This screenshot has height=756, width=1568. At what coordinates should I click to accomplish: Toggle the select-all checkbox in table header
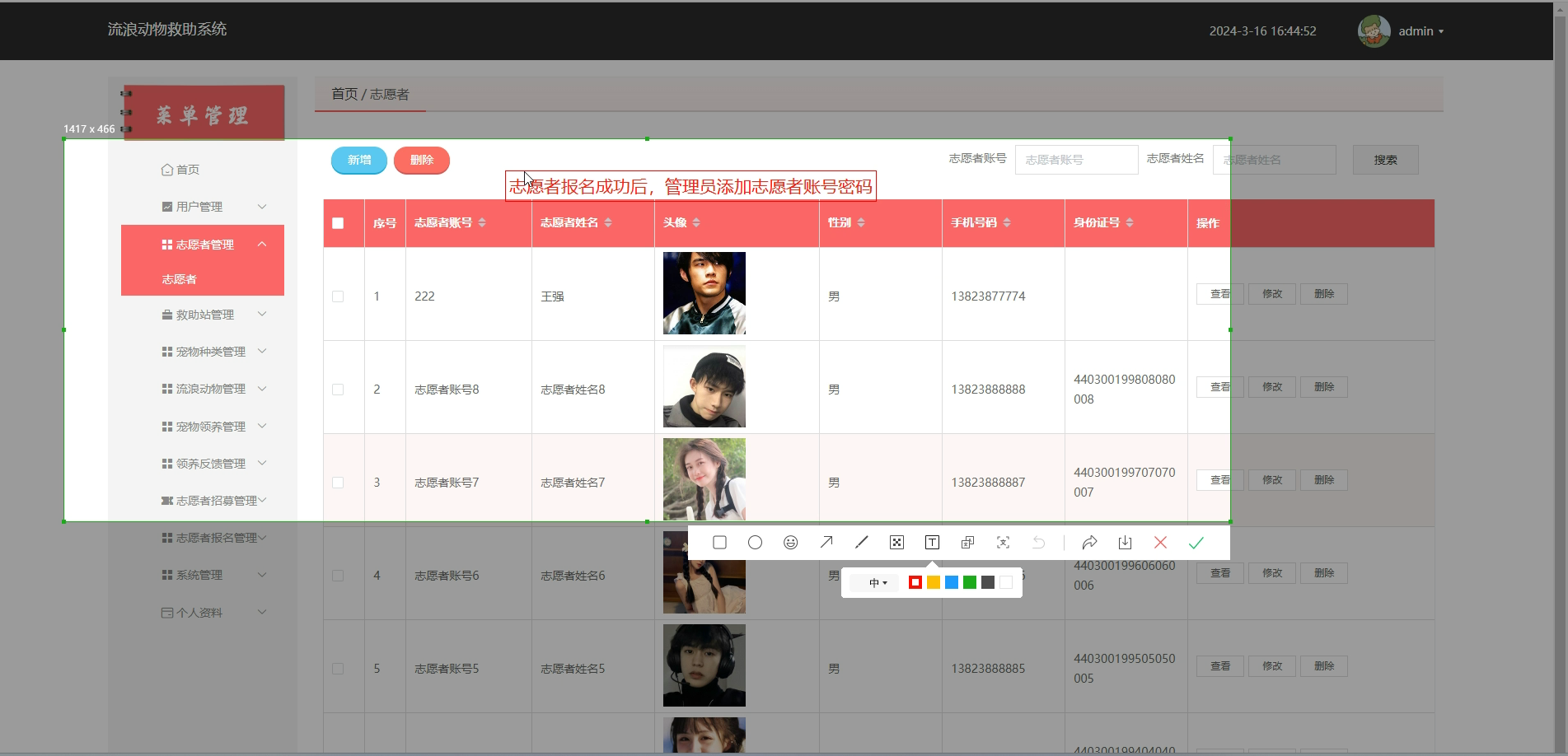point(338,223)
